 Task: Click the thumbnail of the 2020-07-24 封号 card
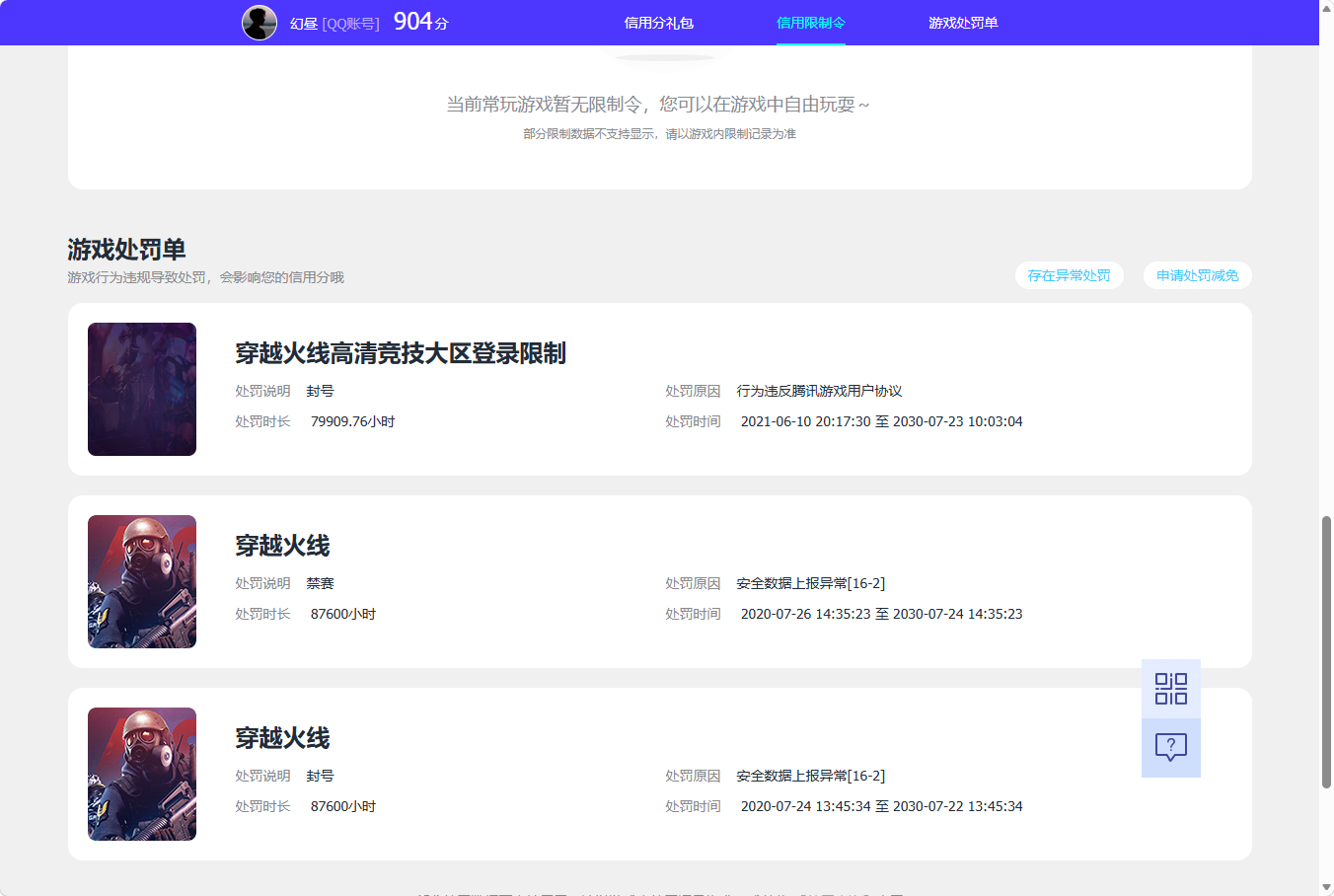(x=142, y=774)
